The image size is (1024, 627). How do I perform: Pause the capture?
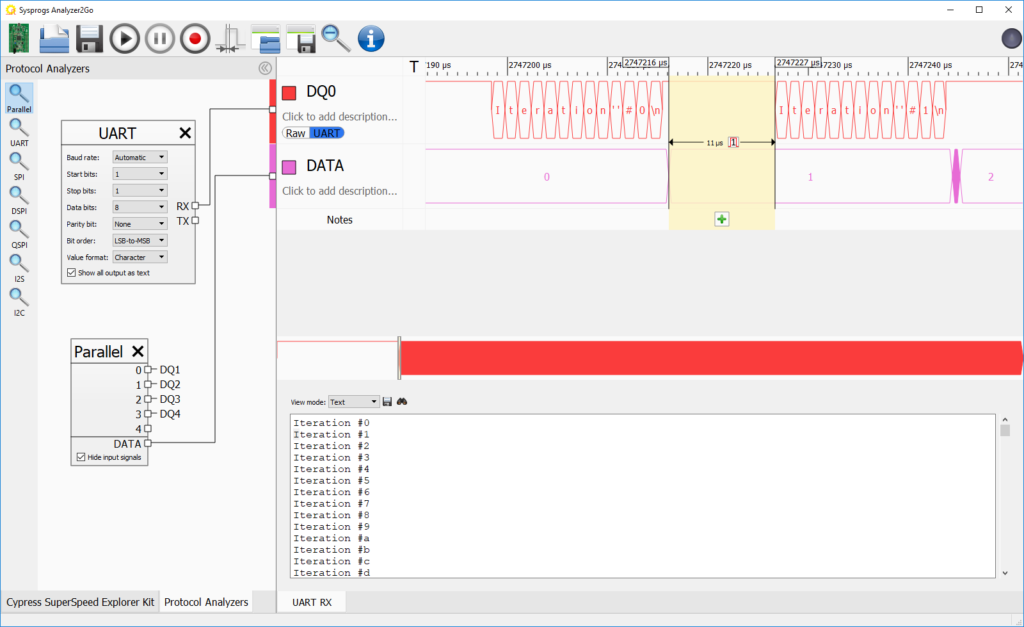pos(159,38)
